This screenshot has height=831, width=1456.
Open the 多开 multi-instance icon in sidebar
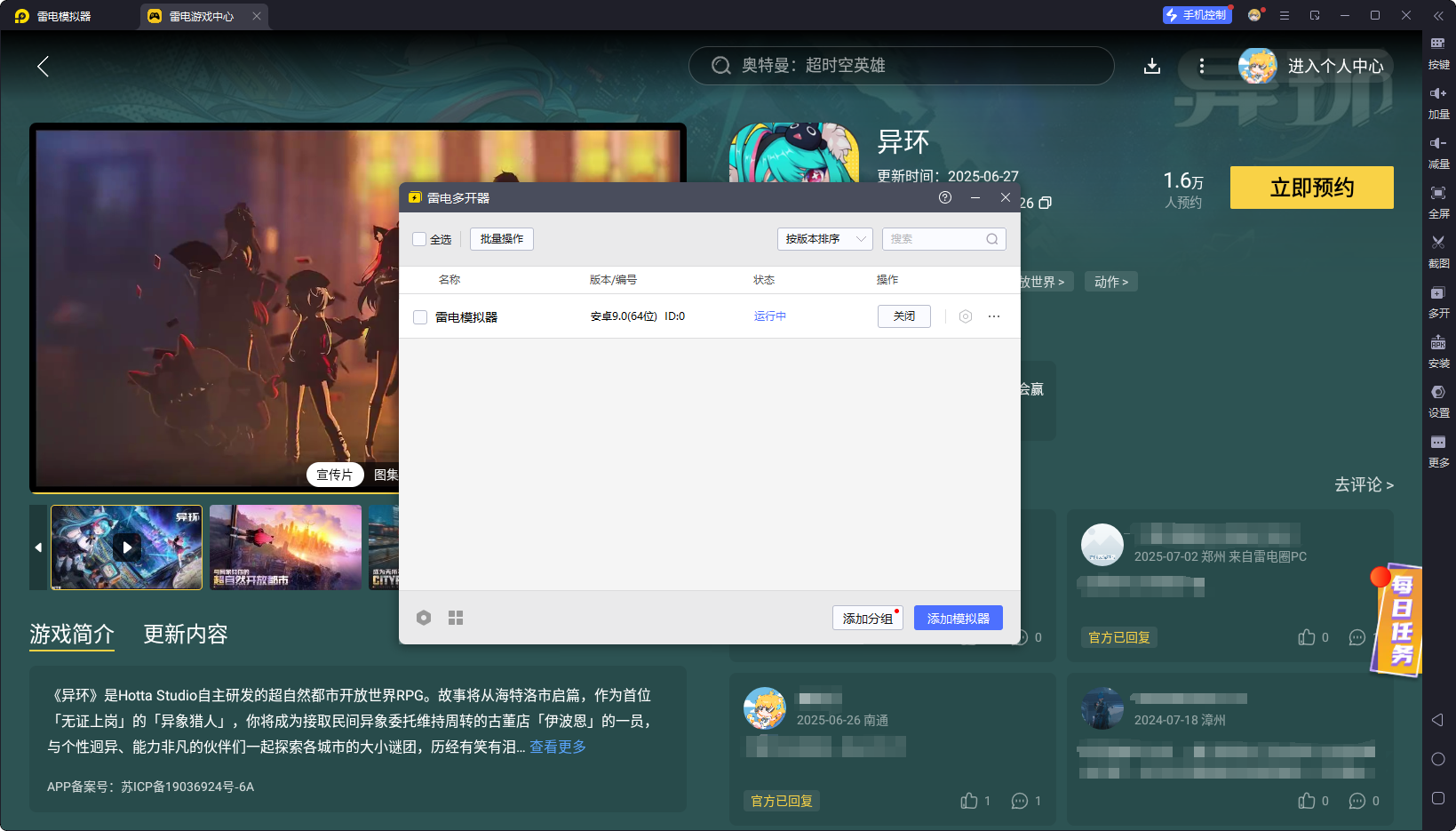[1437, 293]
